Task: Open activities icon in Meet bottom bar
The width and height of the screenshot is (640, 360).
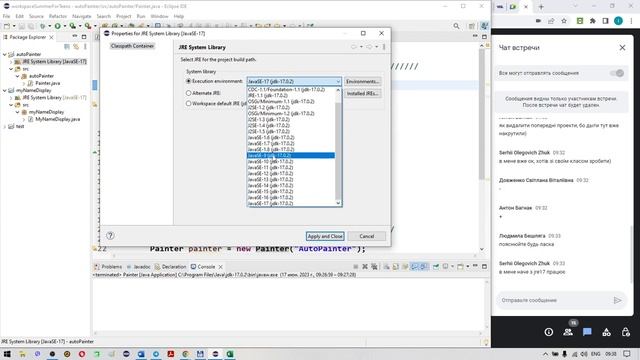Action: pos(607,332)
